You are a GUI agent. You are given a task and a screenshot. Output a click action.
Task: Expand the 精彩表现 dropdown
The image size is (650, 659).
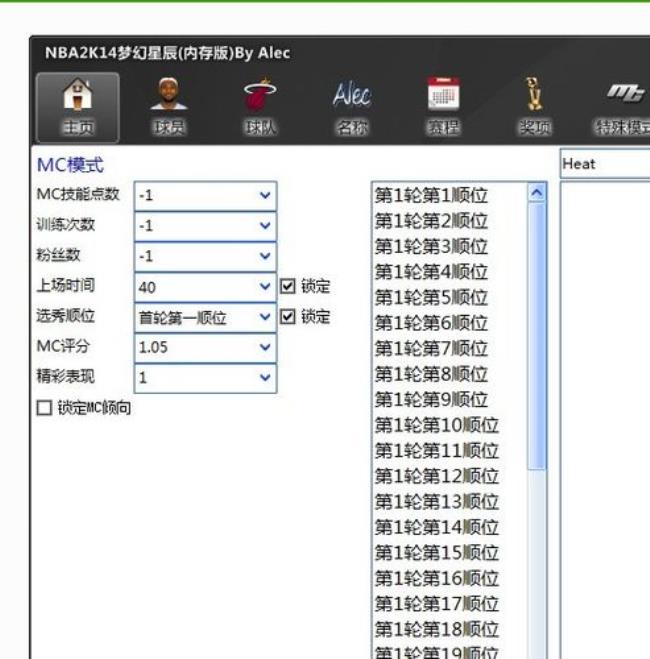click(x=265, y=377)
